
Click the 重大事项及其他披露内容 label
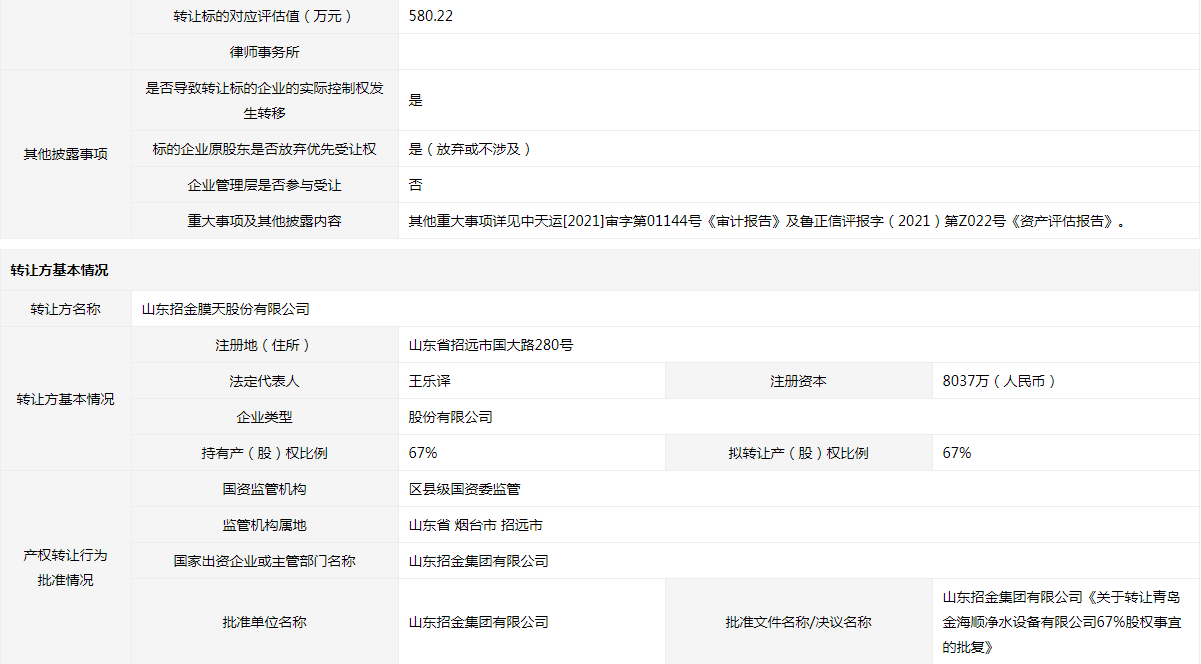(264, 221)
